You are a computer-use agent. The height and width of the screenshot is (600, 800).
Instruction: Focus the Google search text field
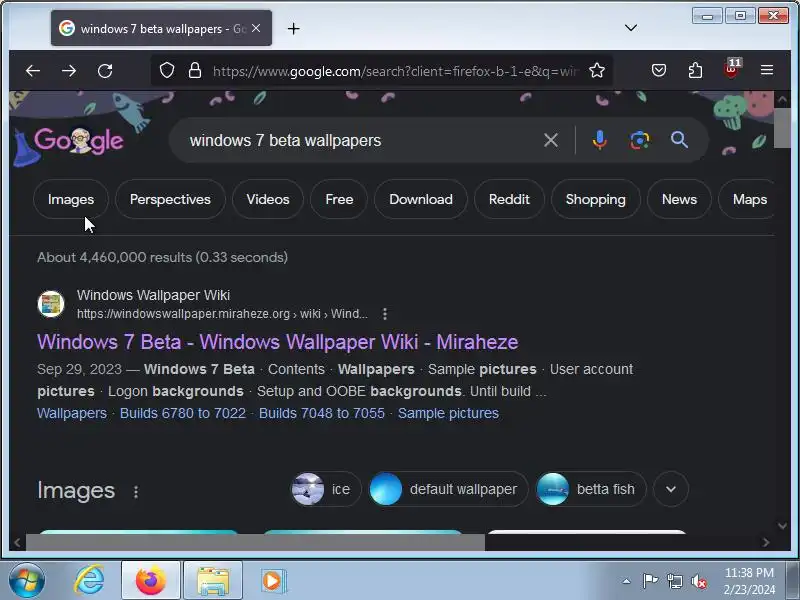(x=357, y=140)
